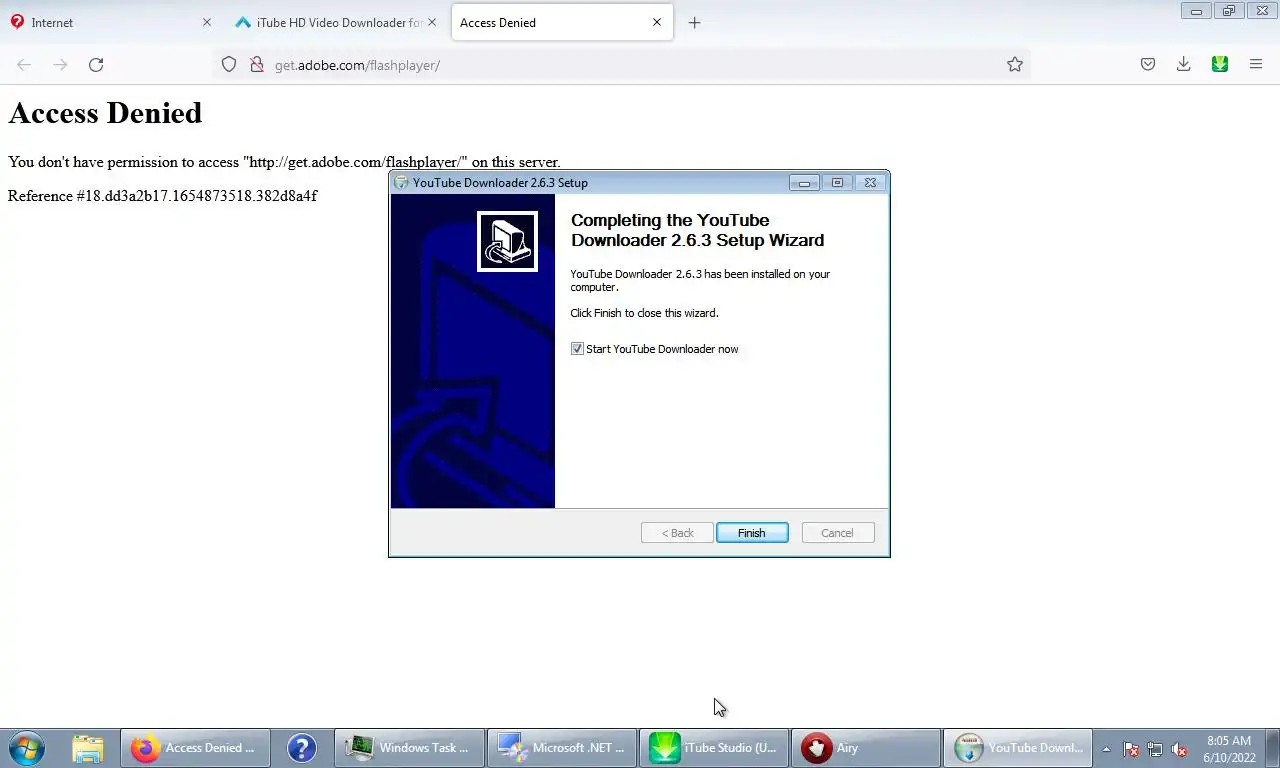Image resolution: width=1280 pixels, height=768 pixels.
Task: Close the Firefox window
Action: pyautogui.click(x=1262, y=11)
